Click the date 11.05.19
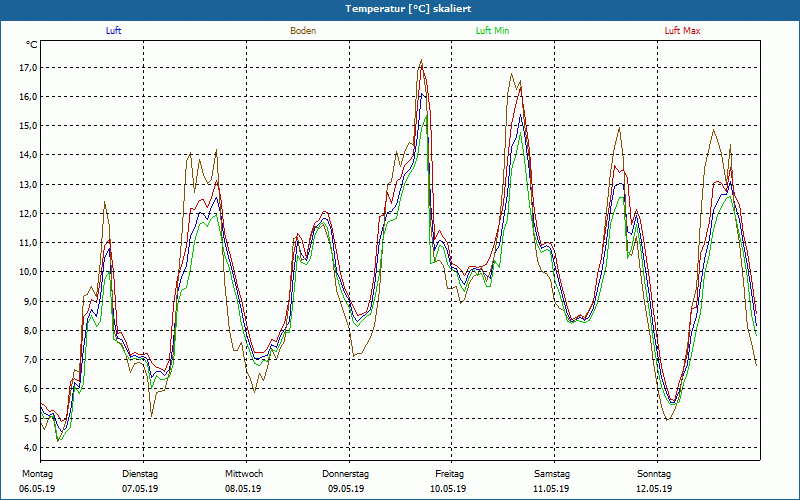Screen dimensions: 800x500 551,489
